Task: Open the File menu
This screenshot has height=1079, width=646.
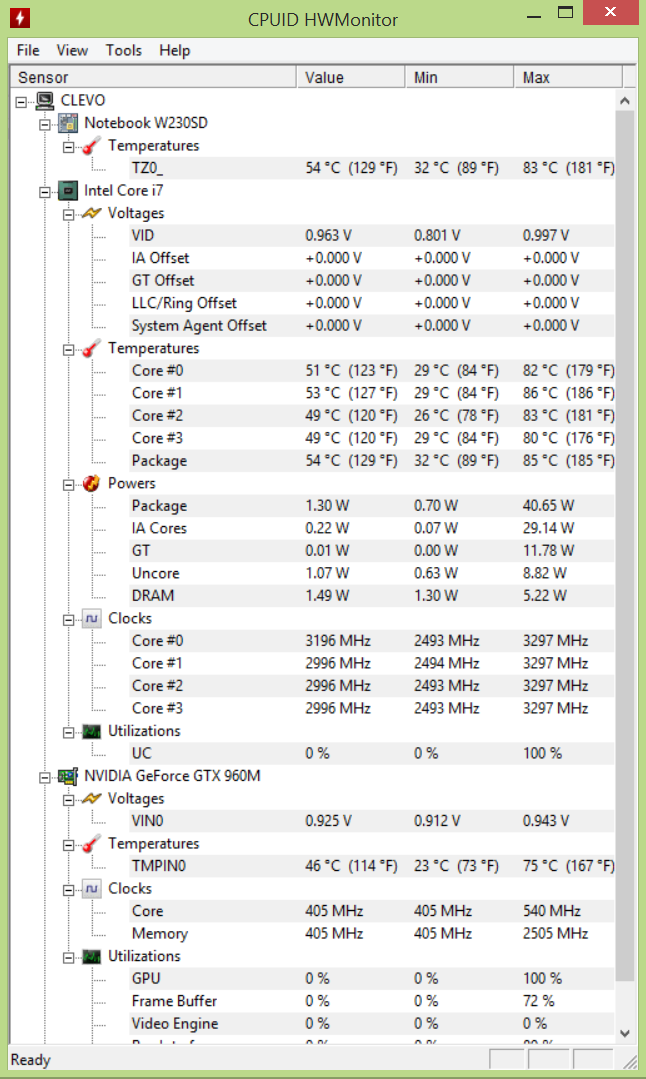Action: [x=28, y=50]
